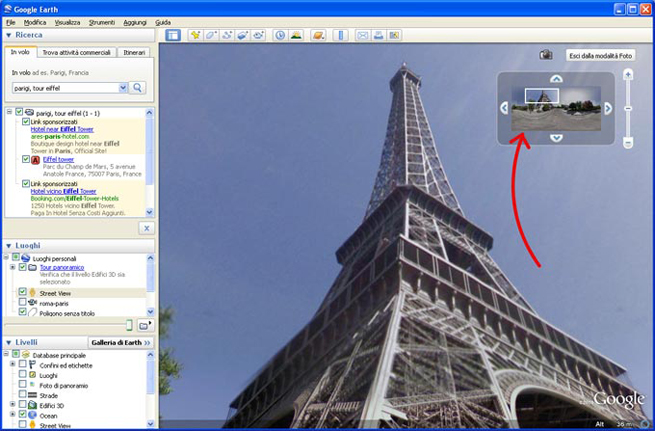Click the print icon in toolbar
Screen dimensions: 655x431
(x=378, y=35)
